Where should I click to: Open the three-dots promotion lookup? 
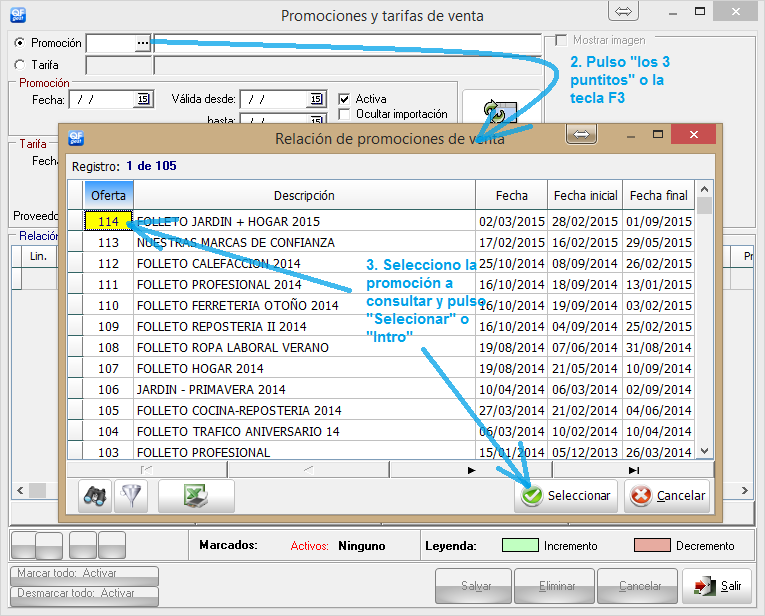(x=142, y=43)
